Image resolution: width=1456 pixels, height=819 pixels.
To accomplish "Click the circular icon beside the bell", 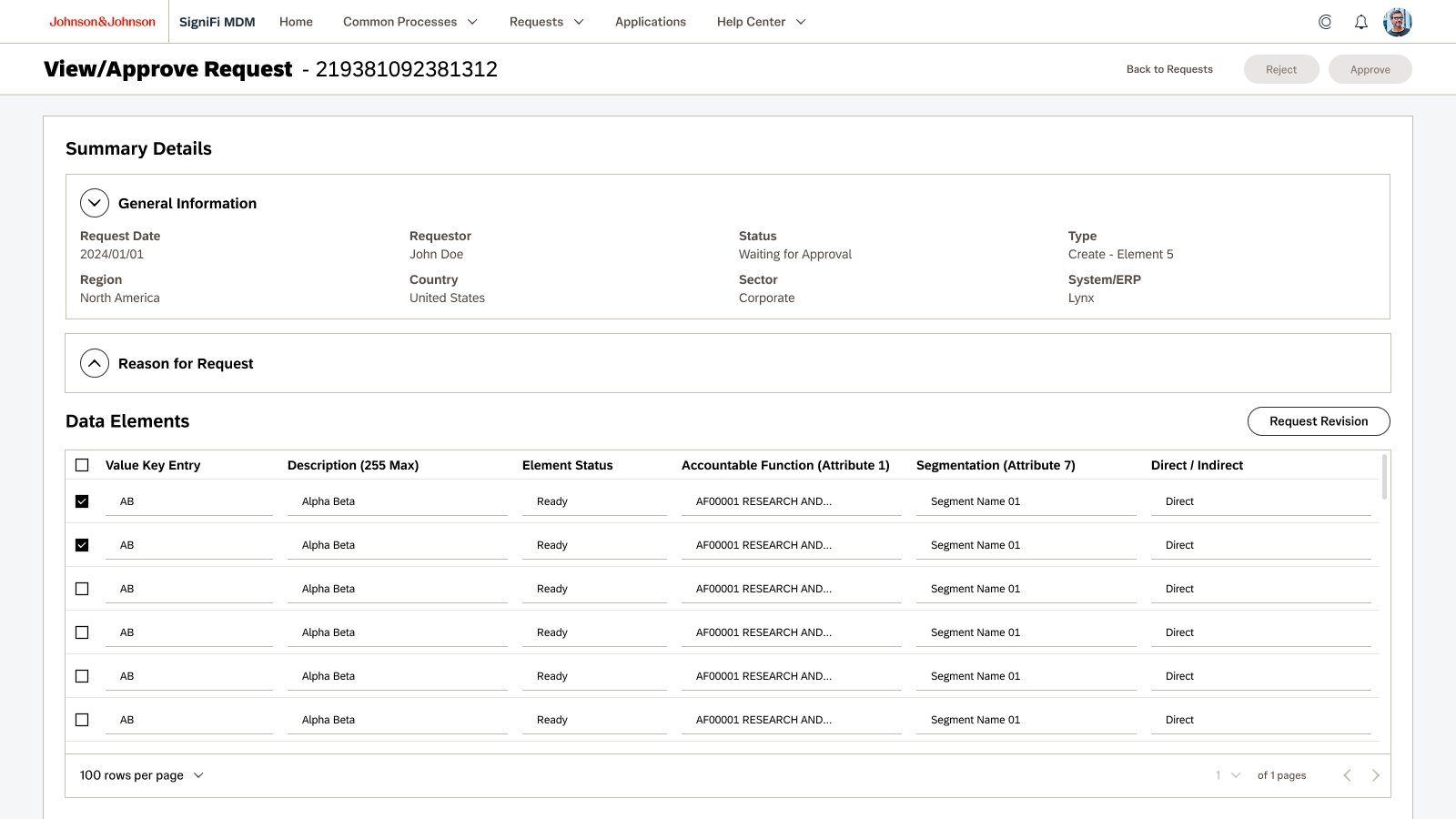I will [x=1325, y=22].
